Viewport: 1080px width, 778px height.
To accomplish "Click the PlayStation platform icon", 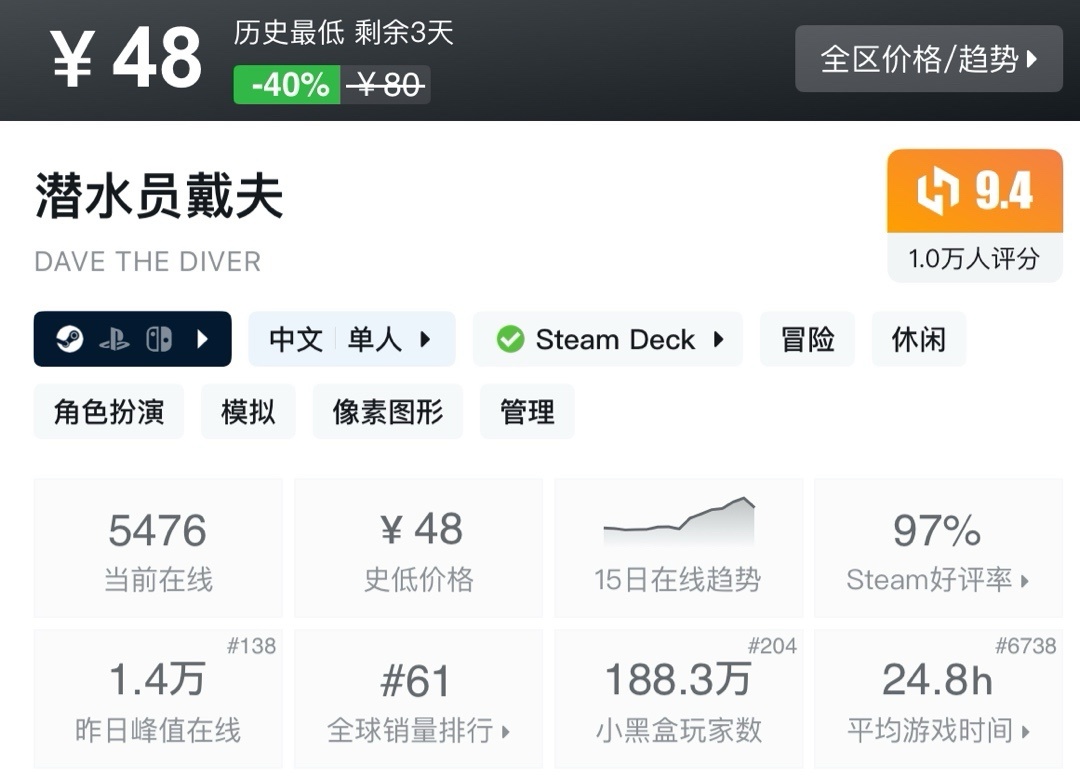I will click(x=114, y=340).
